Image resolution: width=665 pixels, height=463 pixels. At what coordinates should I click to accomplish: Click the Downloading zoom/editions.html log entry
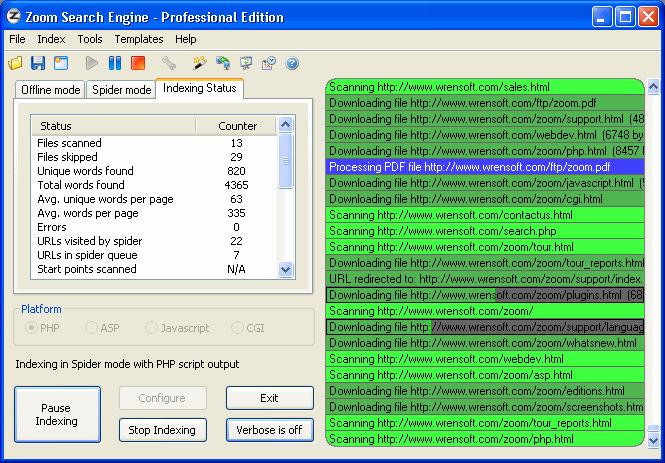(485, 391)
